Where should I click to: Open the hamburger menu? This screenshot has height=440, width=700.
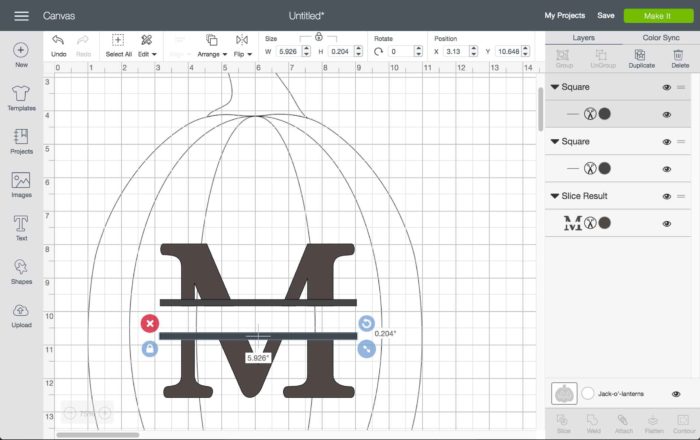[21, 16]
